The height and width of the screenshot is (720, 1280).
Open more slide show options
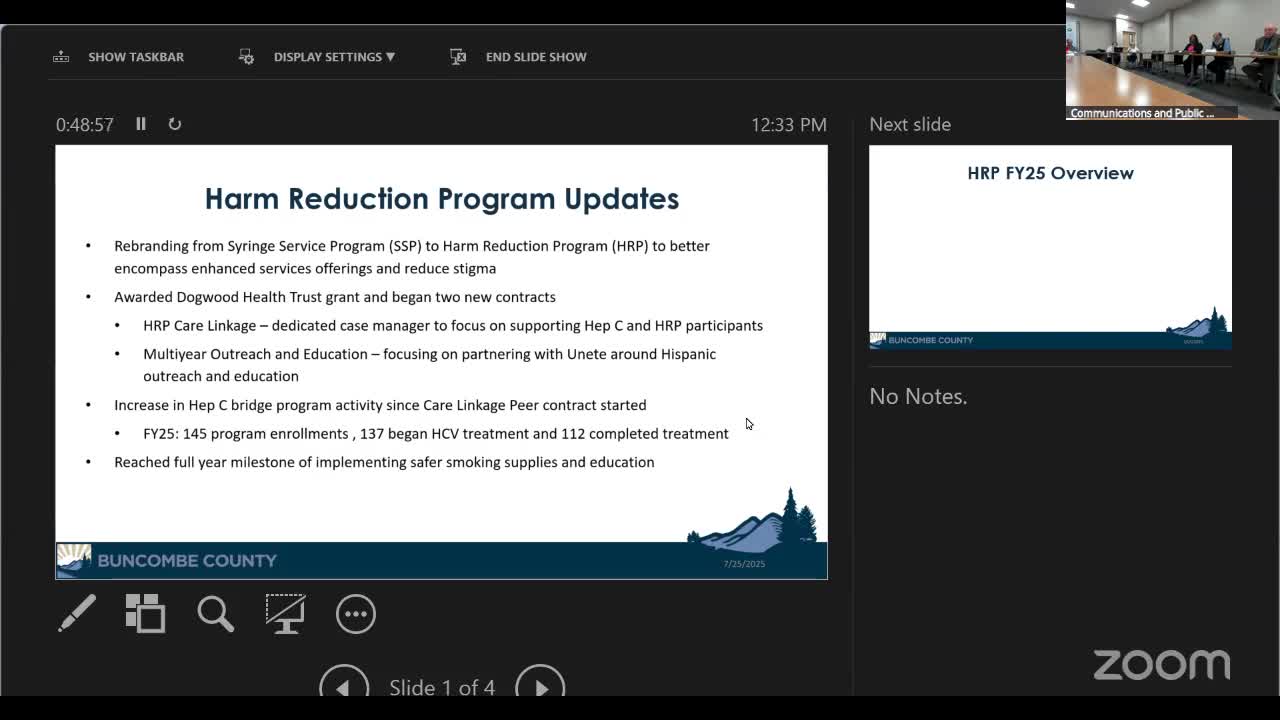[x=355, y=613]
